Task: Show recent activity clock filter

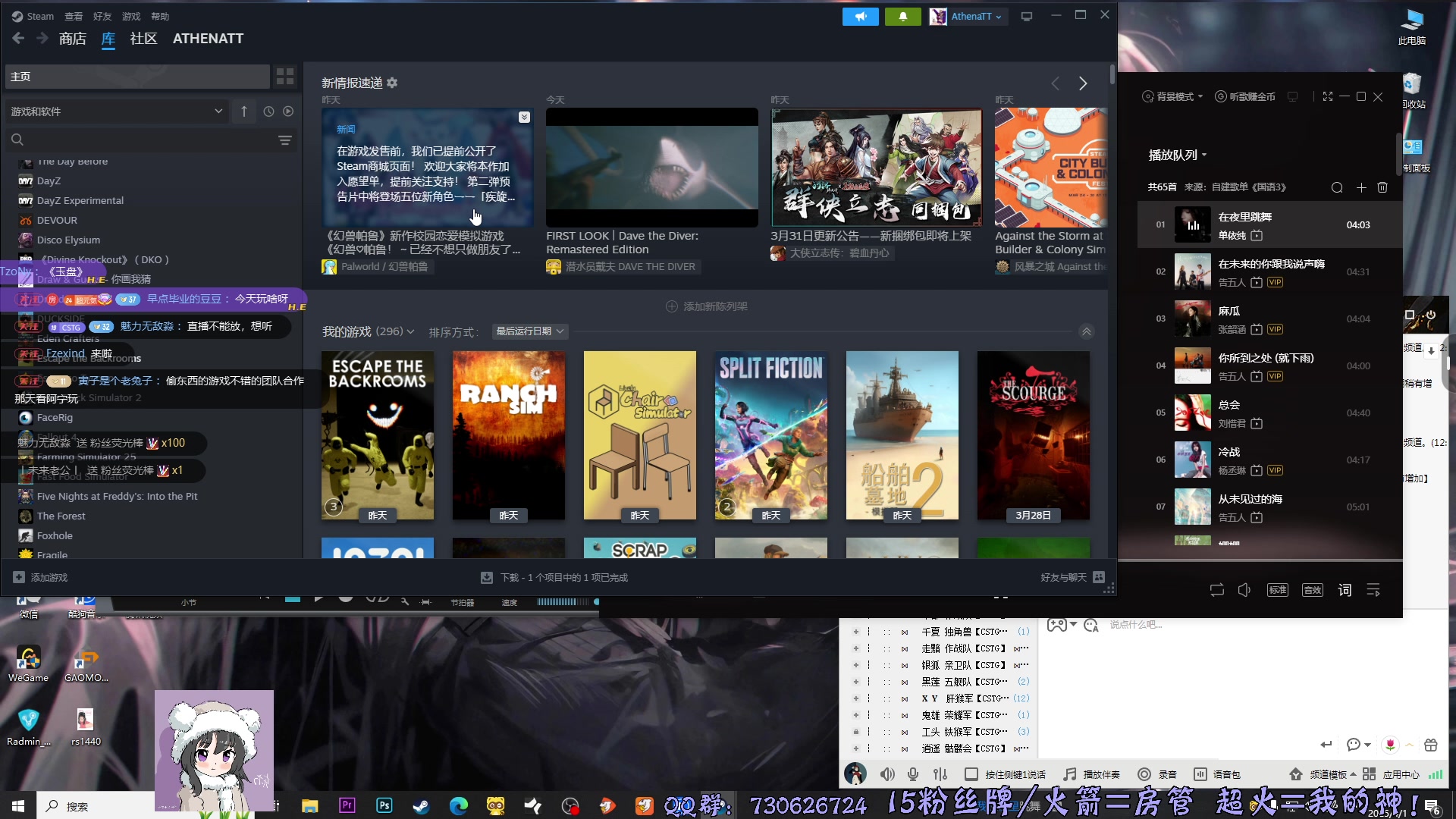Action: click(x=268, y=111)
